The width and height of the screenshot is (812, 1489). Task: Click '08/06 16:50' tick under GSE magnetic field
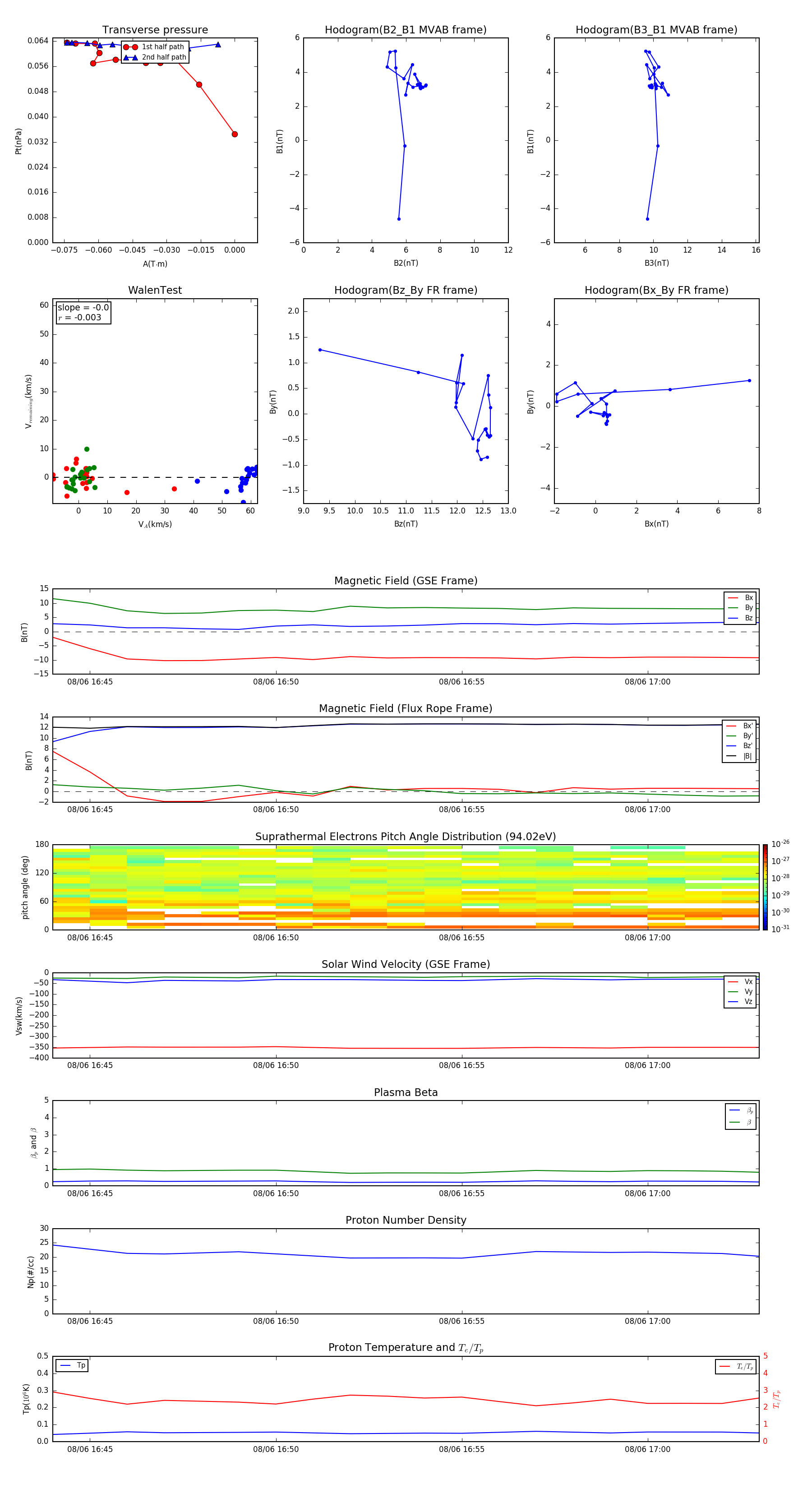tap(276, 682)
